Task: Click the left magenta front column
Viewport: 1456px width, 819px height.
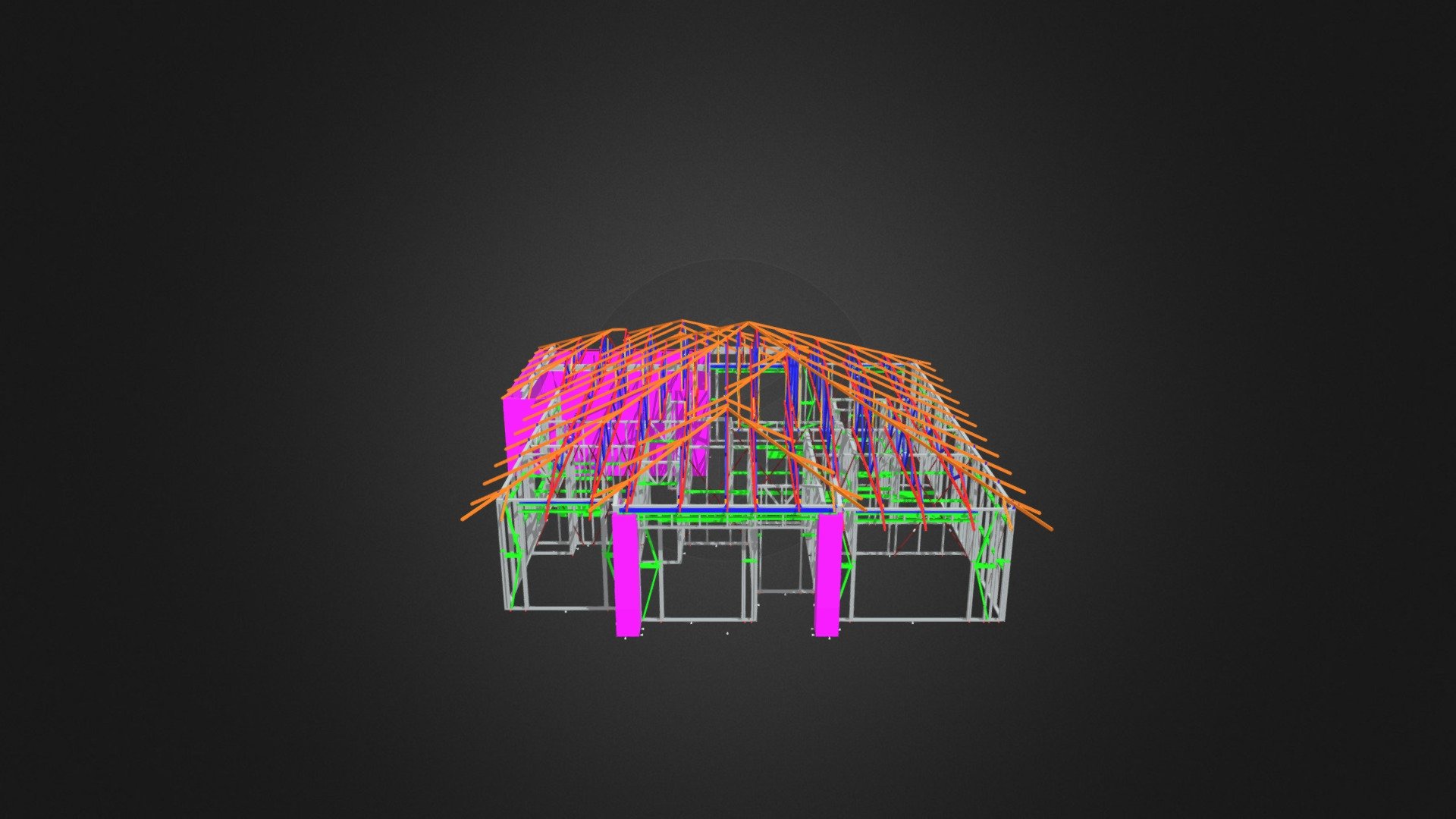Action: pyautogui.click(x=628, y=574)
